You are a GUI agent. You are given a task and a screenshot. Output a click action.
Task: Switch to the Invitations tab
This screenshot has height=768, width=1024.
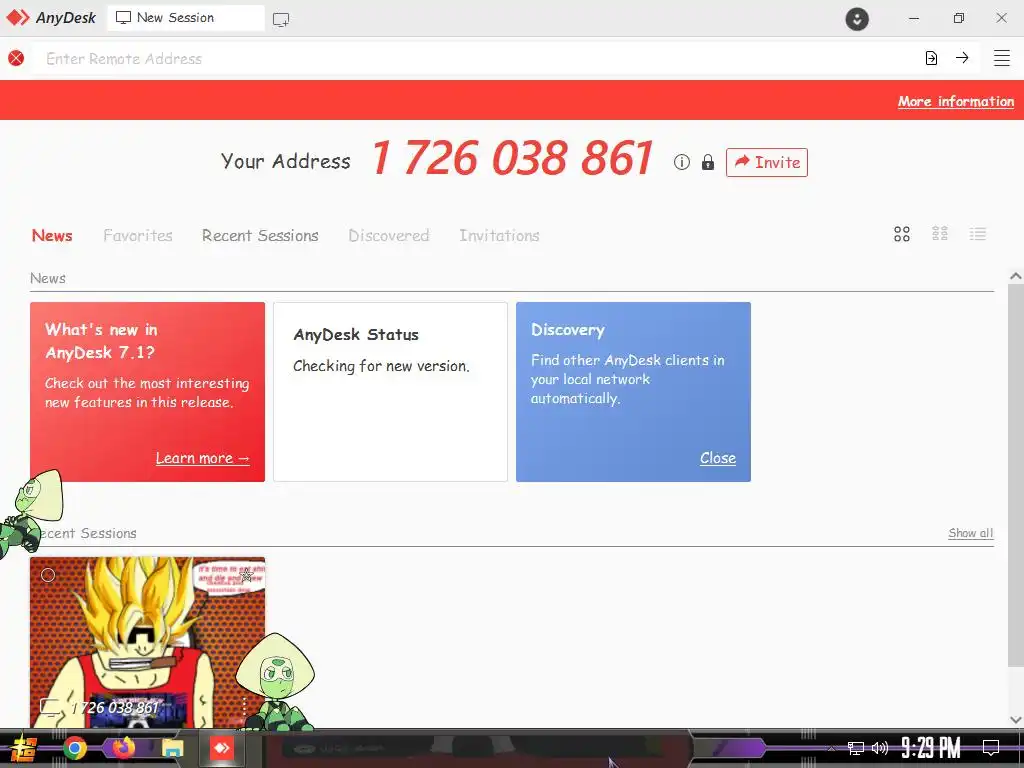[499, 235]
